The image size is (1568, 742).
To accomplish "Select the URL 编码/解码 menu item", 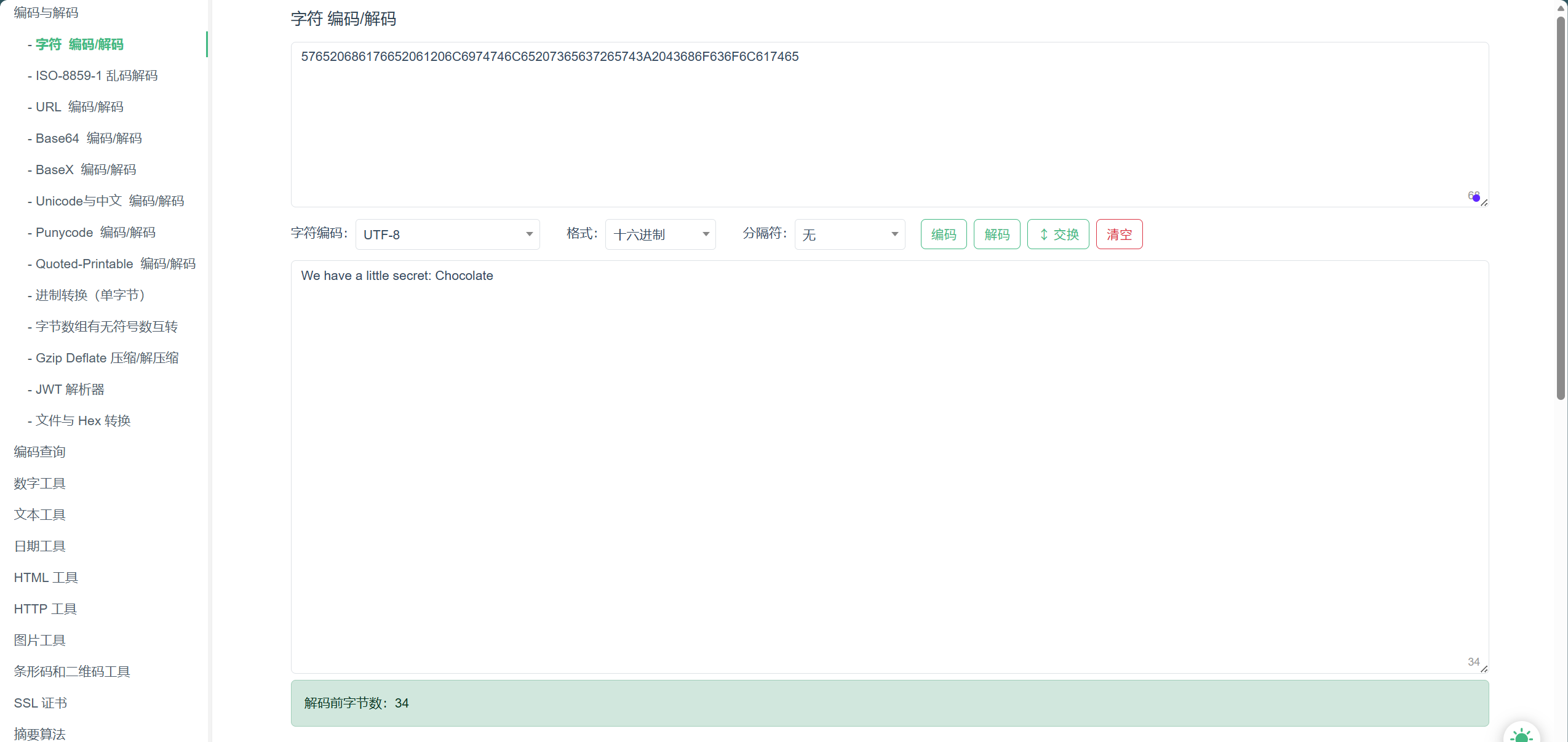I will (x=79, y=107).
